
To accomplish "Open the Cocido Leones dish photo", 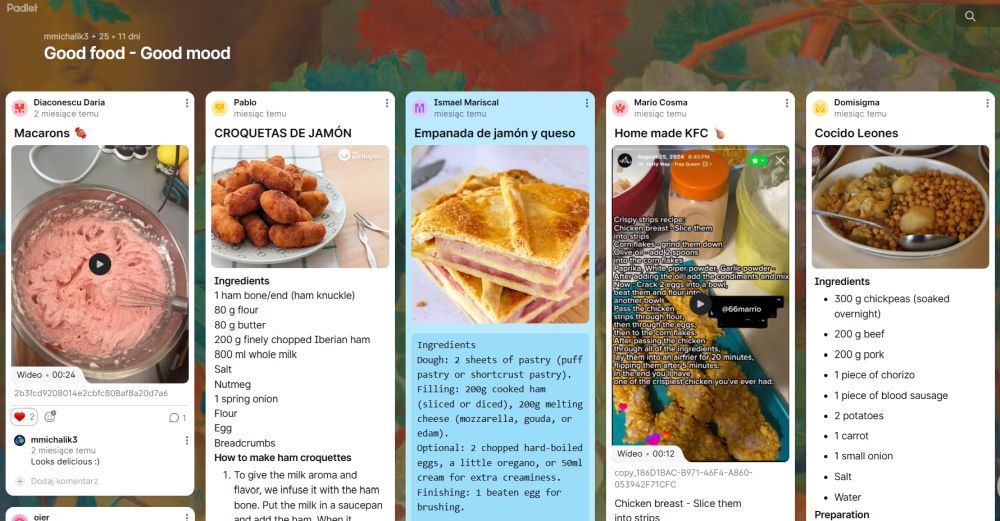I will click(901, 207).
